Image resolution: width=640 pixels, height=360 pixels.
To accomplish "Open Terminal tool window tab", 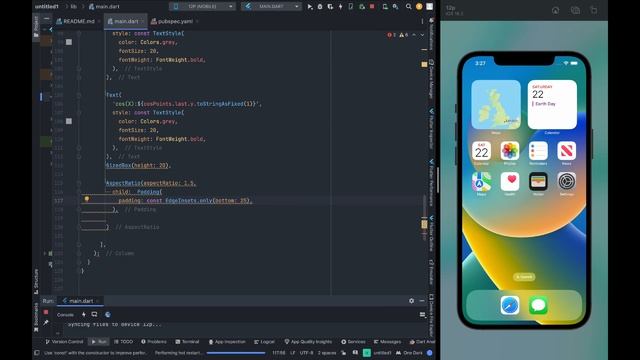I will coord(187,342).
